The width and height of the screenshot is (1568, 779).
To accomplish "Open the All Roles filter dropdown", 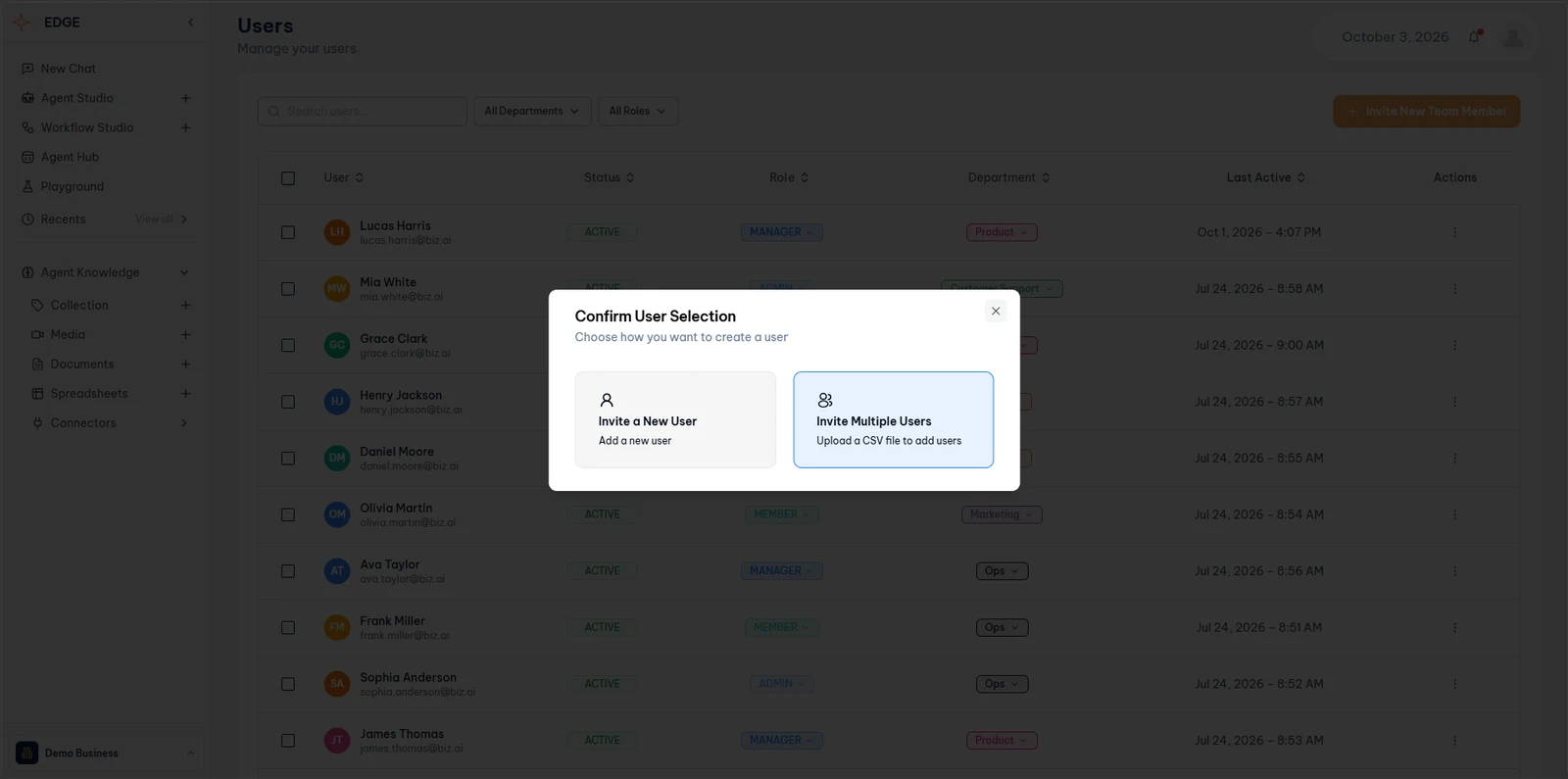I will tap(638, 111).
